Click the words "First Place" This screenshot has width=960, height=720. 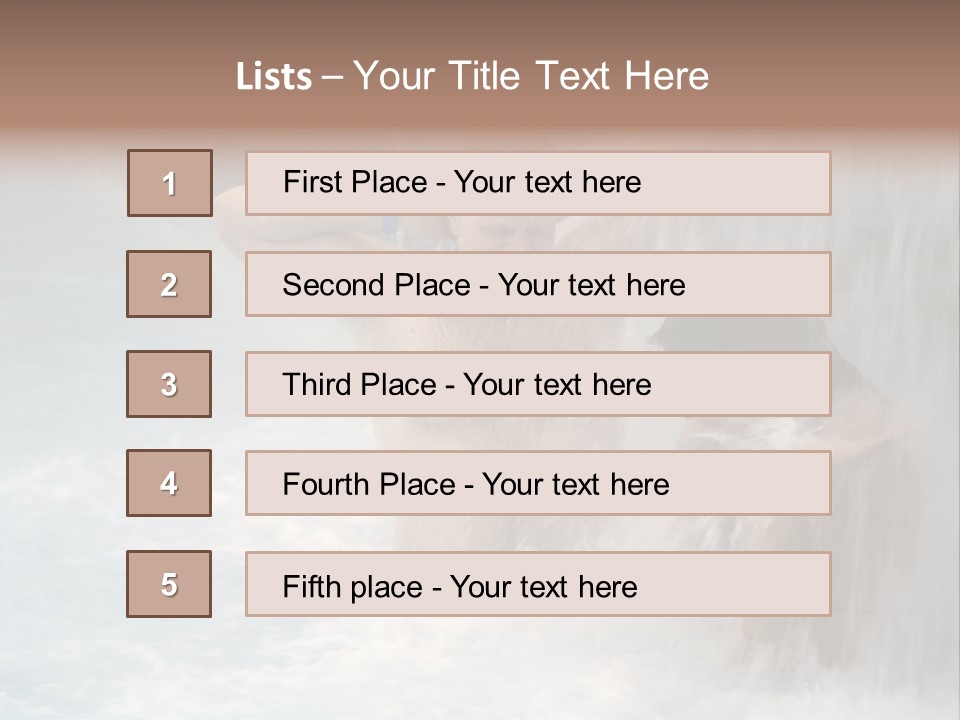tap(353, 182)
